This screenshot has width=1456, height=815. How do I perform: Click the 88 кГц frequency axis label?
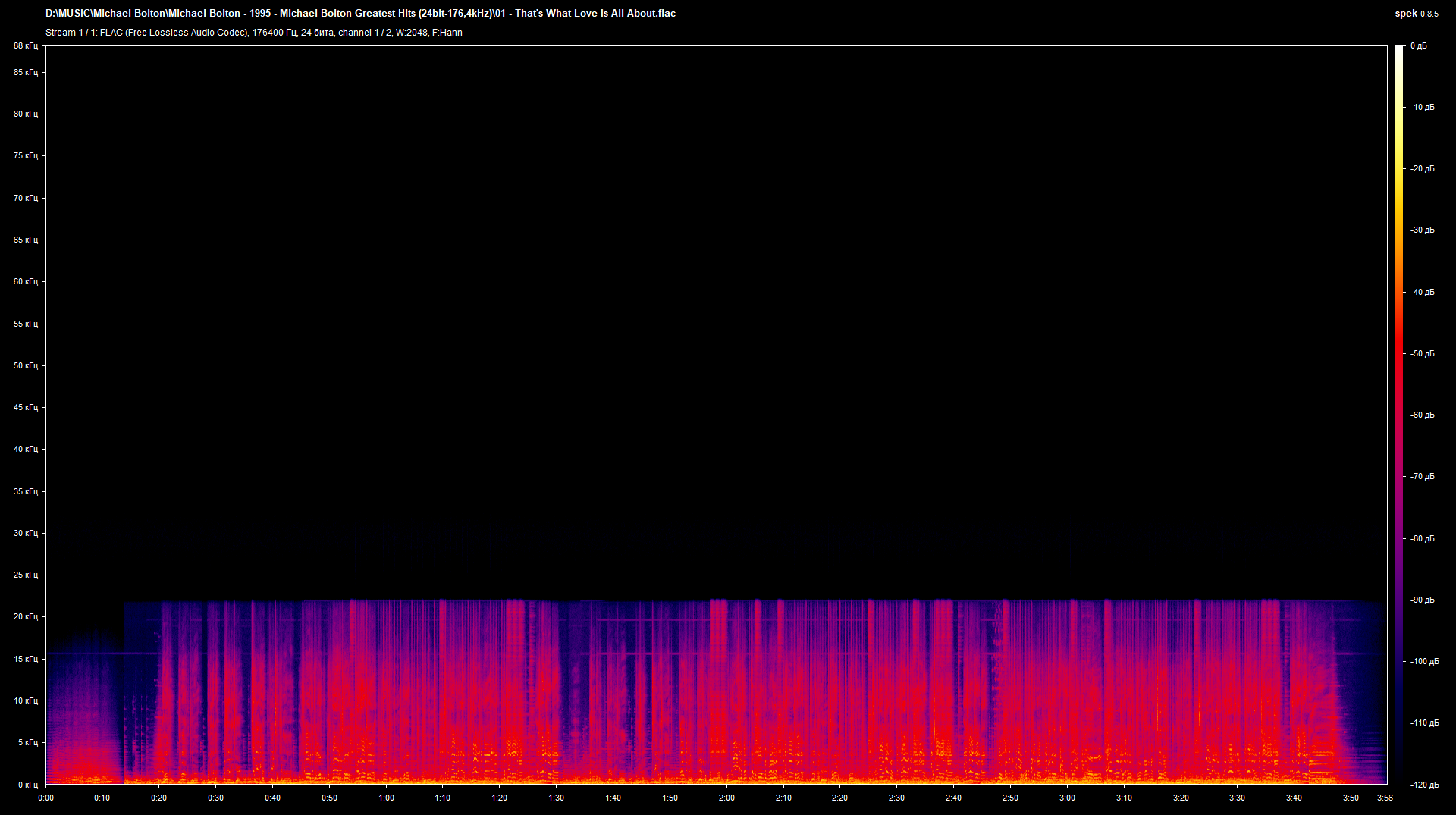[25, 45]
